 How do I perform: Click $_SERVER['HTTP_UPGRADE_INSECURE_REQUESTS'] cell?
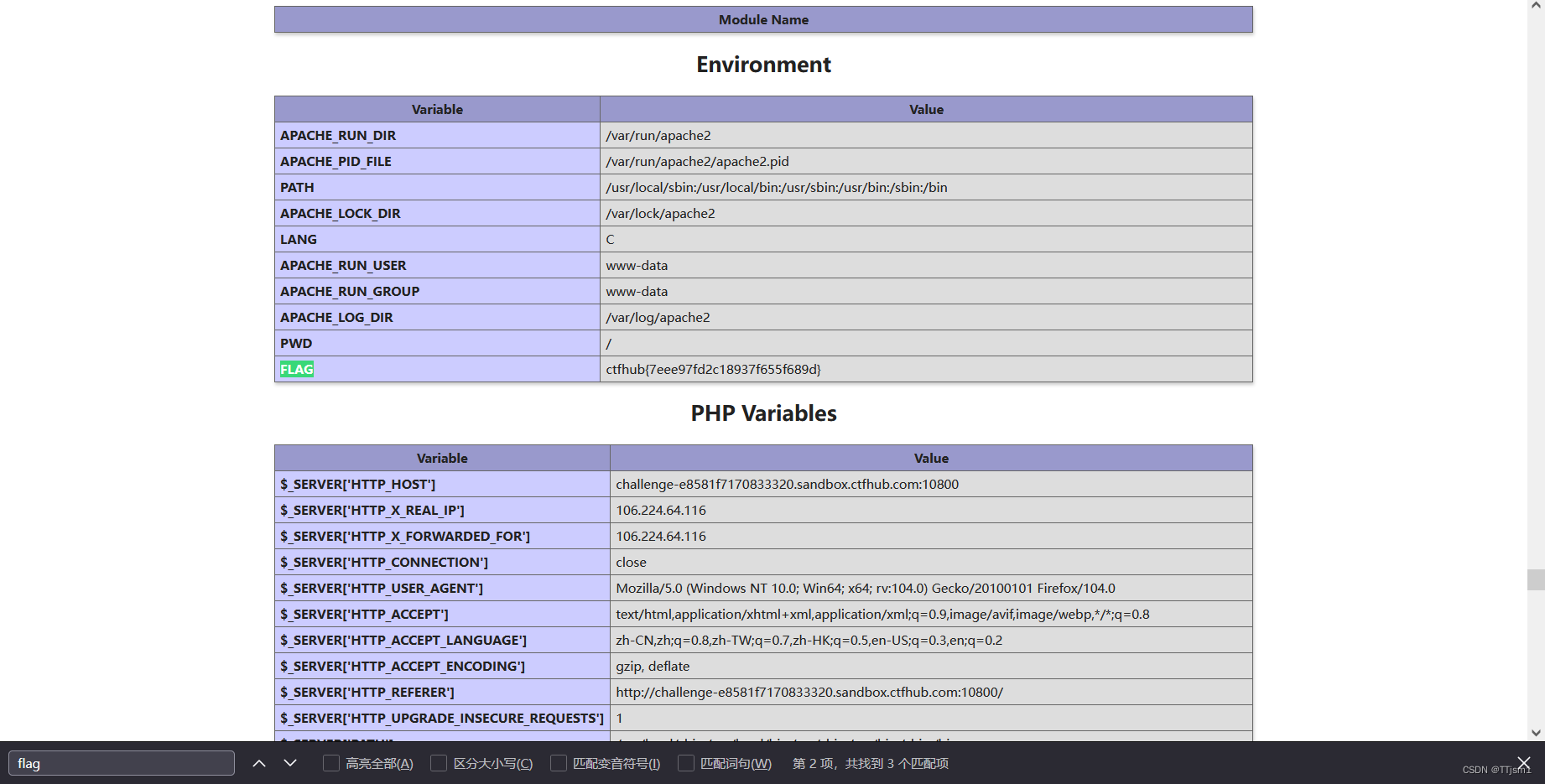pos(442,718)
